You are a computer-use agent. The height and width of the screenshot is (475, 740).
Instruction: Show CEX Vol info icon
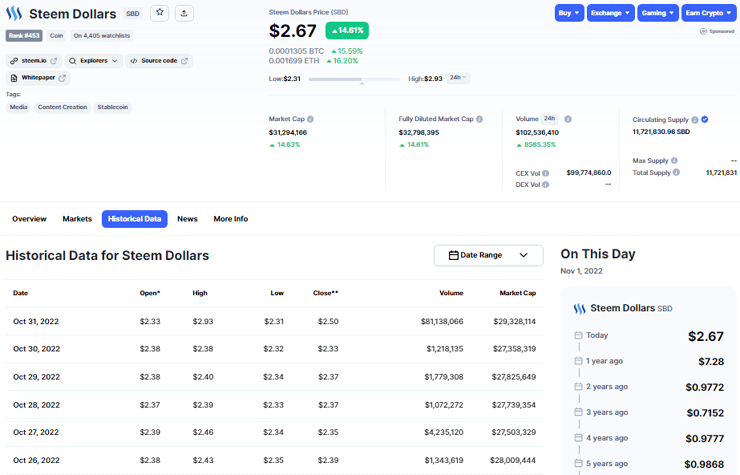coord(546,173)
